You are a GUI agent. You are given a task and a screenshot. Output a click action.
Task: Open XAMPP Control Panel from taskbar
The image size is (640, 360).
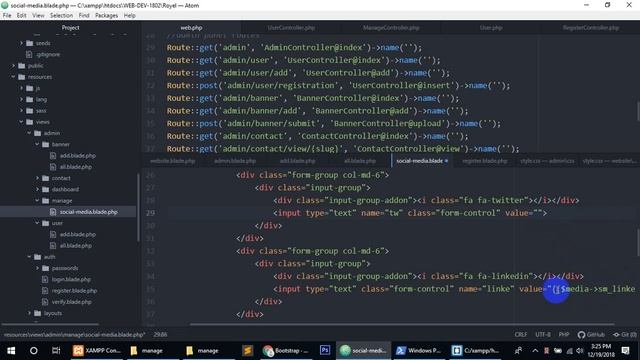[x=97, y=351]
